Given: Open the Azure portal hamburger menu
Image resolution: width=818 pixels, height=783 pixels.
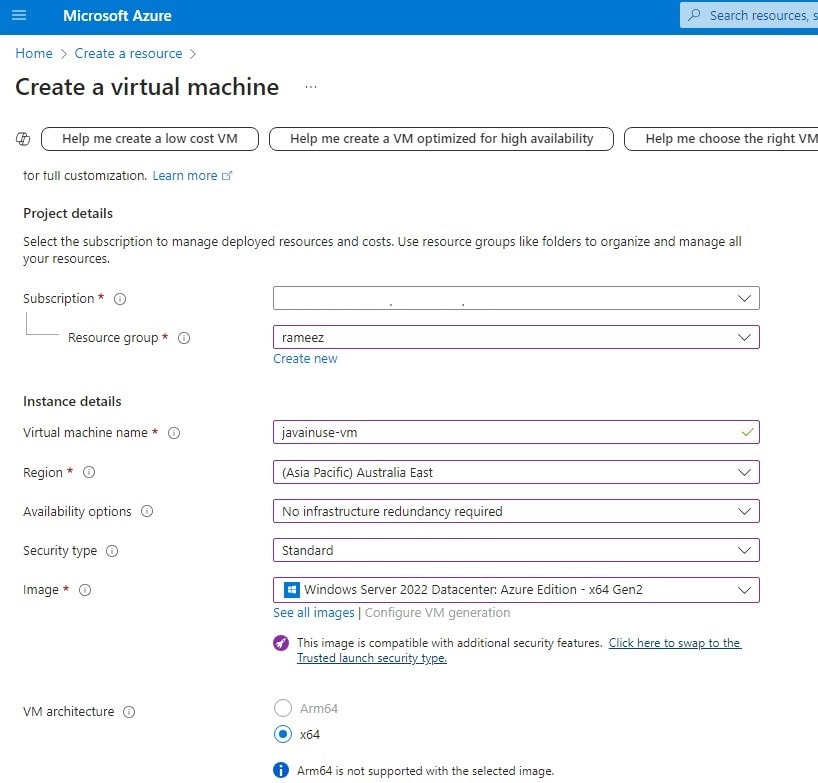Looking at the screenshot, I should pos(19,15).
